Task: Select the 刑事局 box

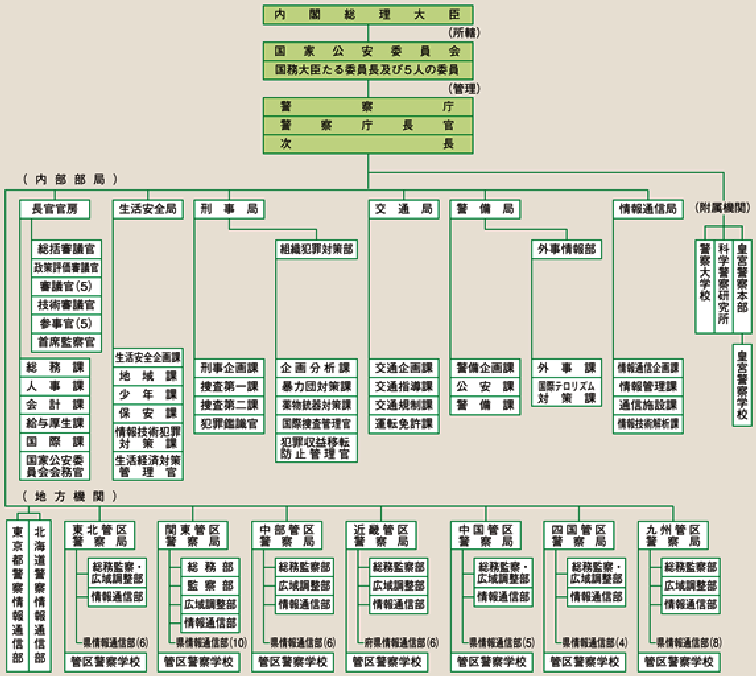Action: (x=229, y=209)
